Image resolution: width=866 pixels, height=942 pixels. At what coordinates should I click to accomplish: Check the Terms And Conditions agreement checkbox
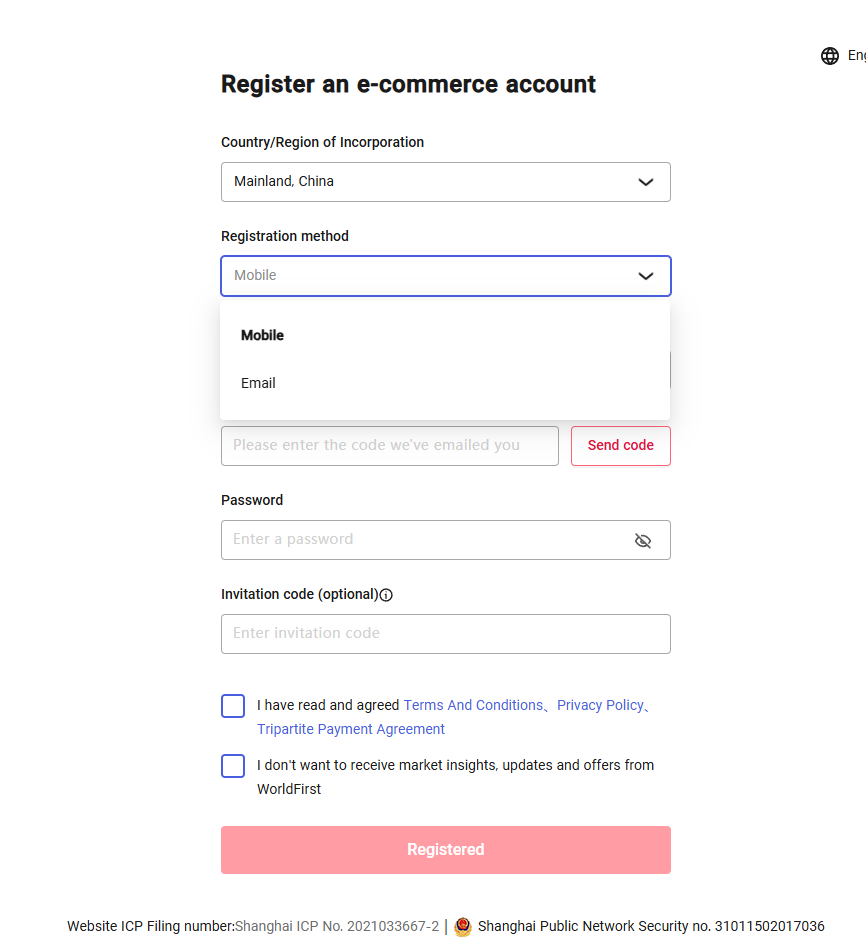(232, 705)
